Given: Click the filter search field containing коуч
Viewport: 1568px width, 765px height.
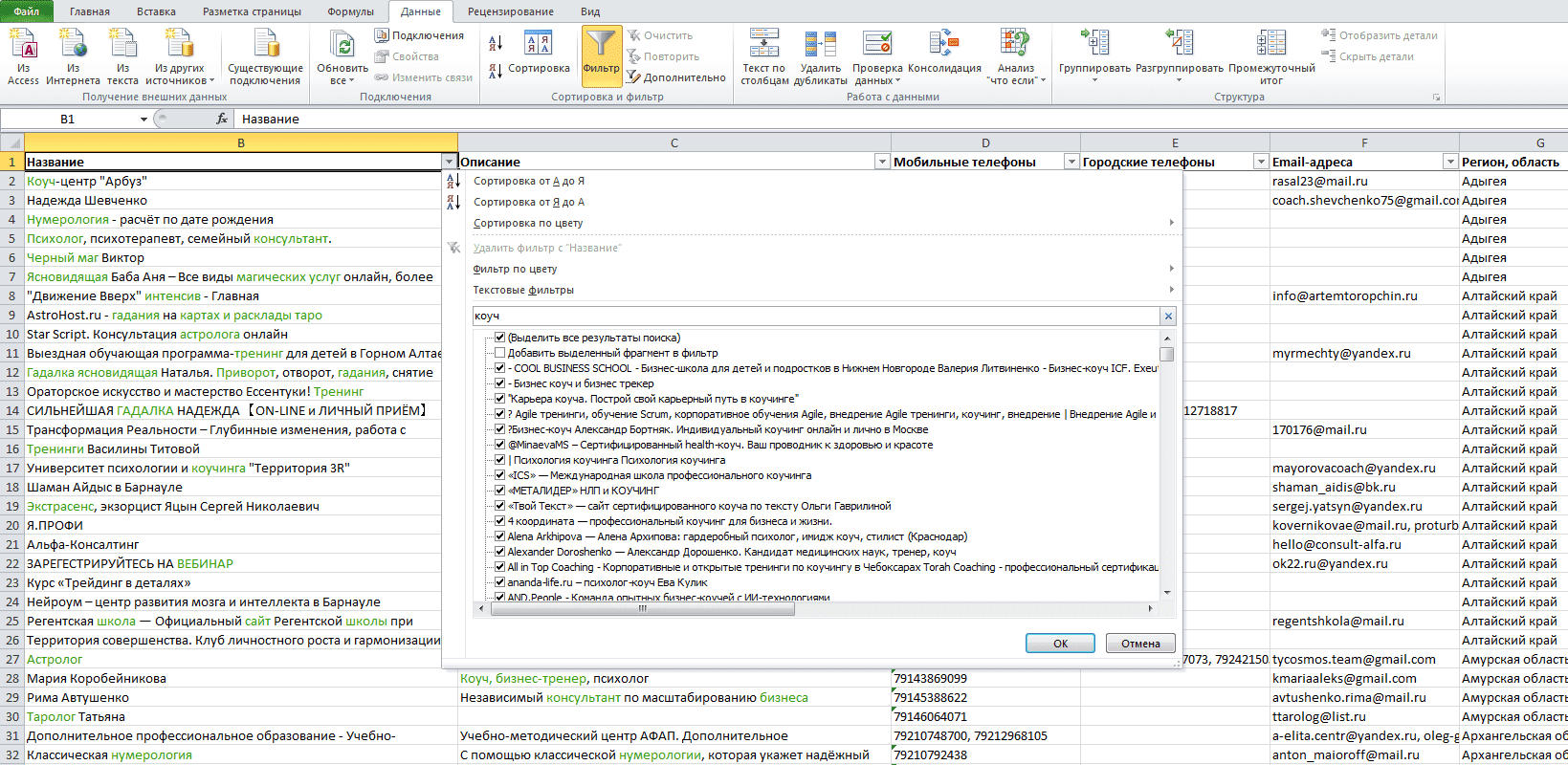Looking at the screenshot, I should tap(816, 316).
